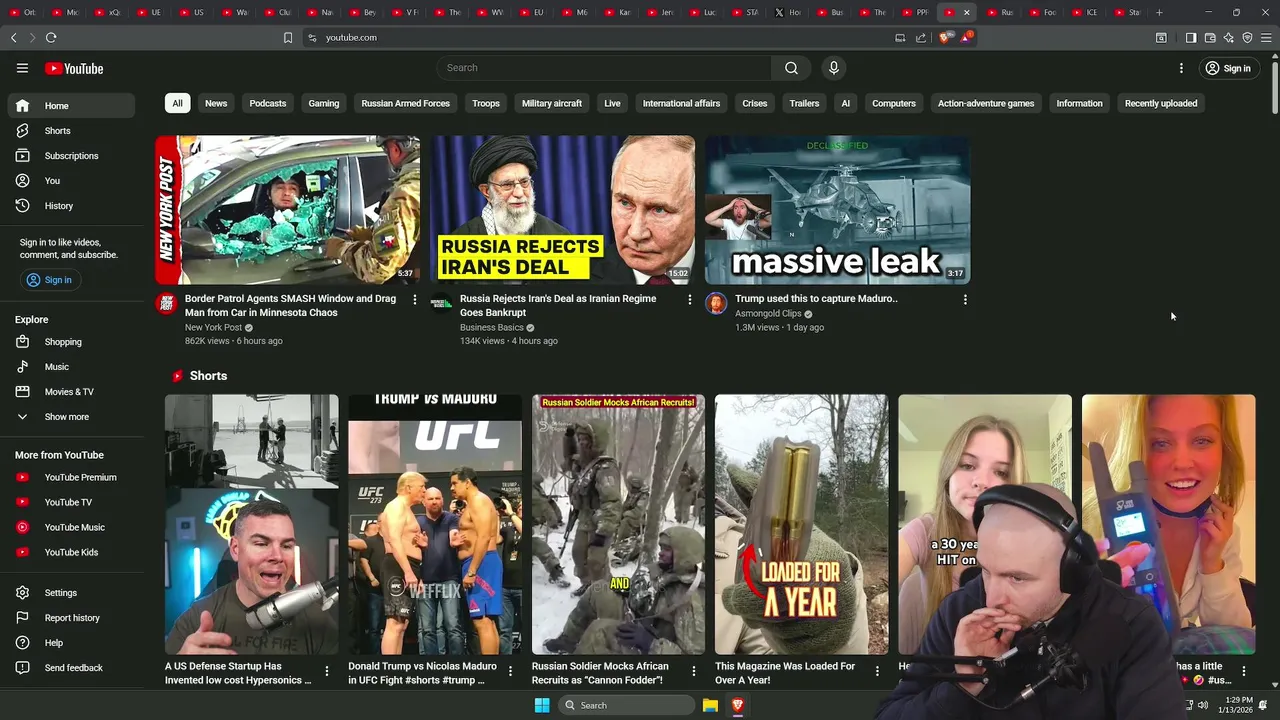1280x720 pixels.
Task: Start voice search with the microphone
Action: 834,68
